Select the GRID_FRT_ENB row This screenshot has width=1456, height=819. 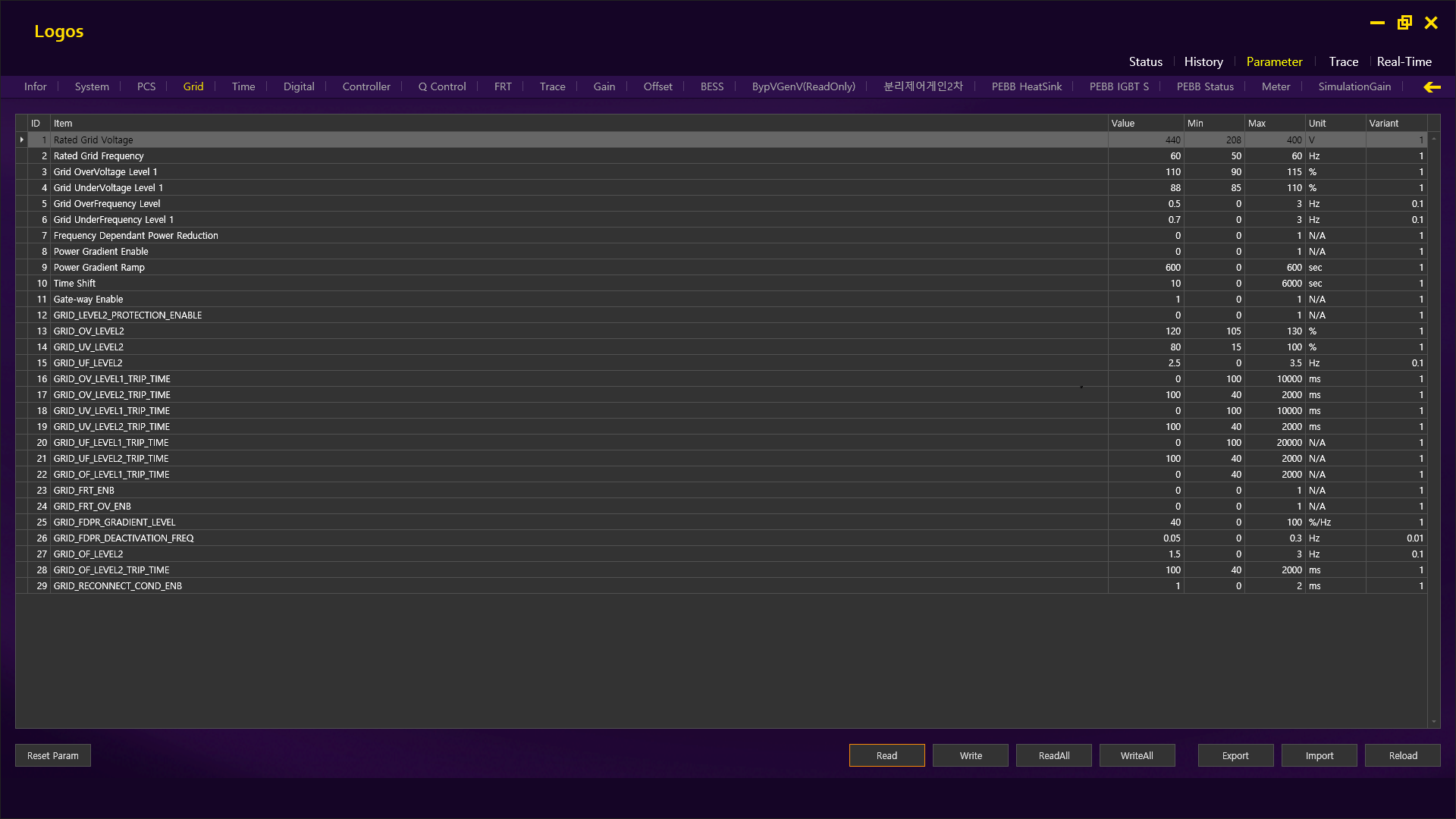[83, 491]
